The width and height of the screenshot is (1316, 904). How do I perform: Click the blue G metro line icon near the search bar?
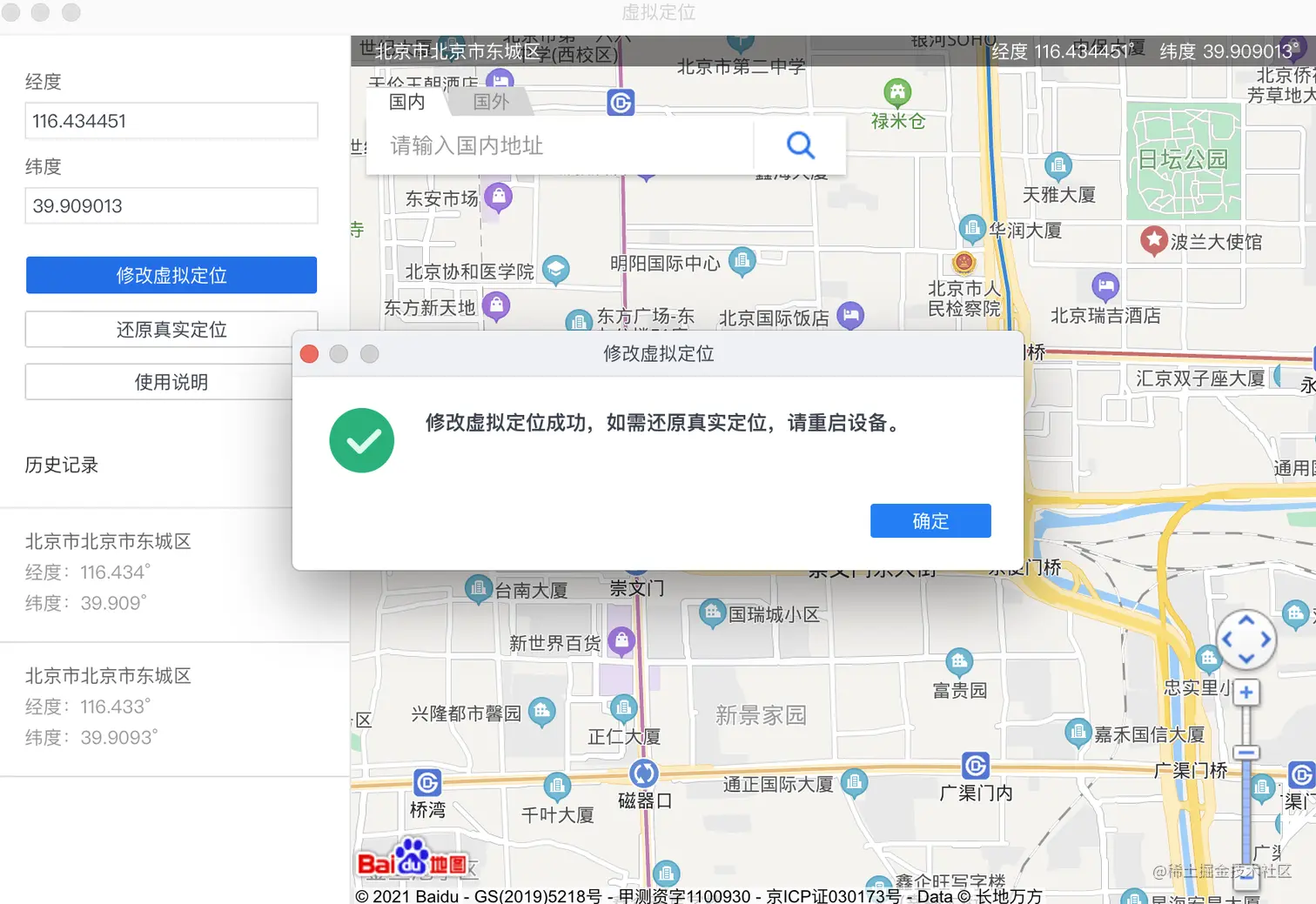pyautogui.click(x=621, y=103)
